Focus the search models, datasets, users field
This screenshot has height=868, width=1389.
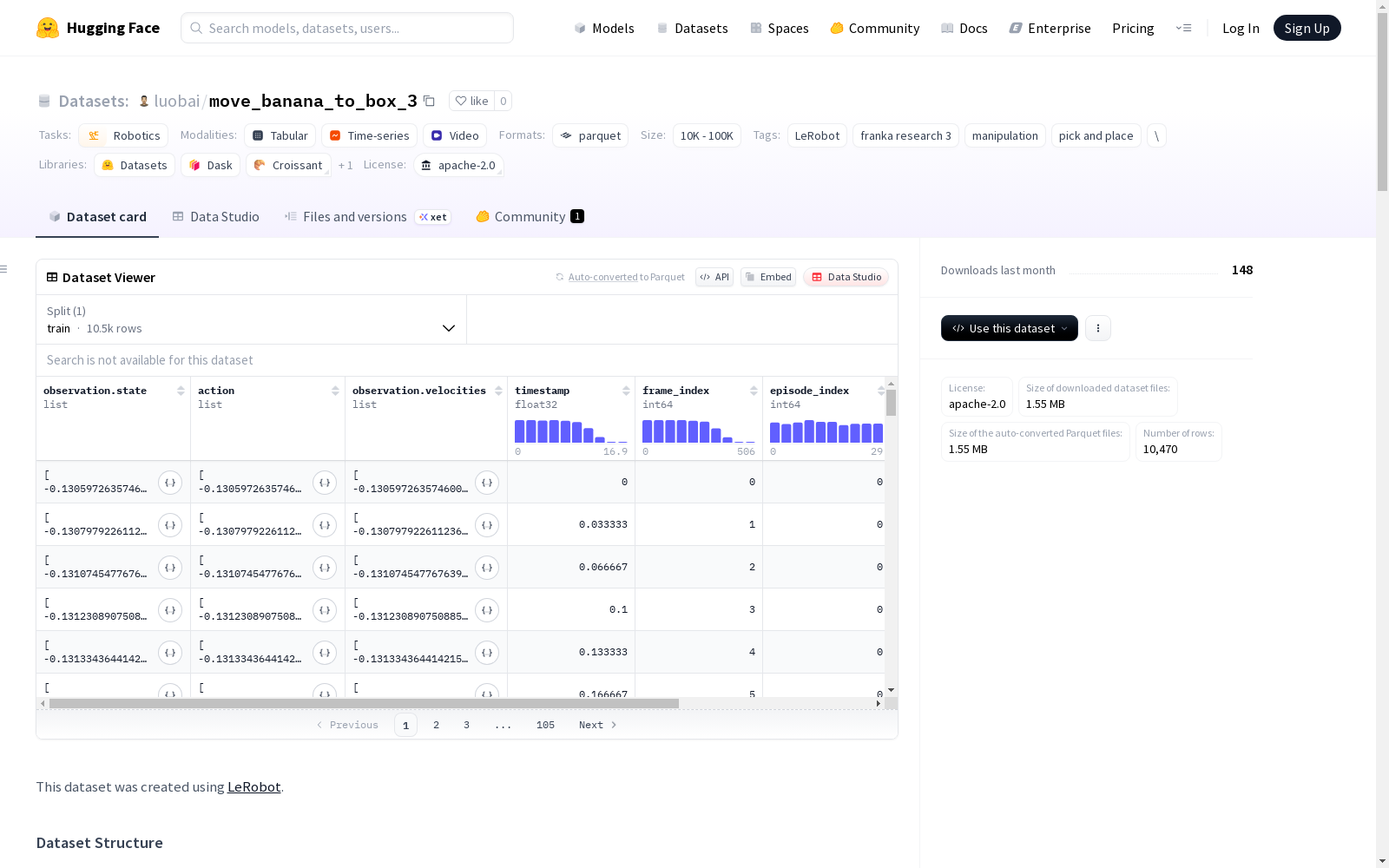point(347,28)
